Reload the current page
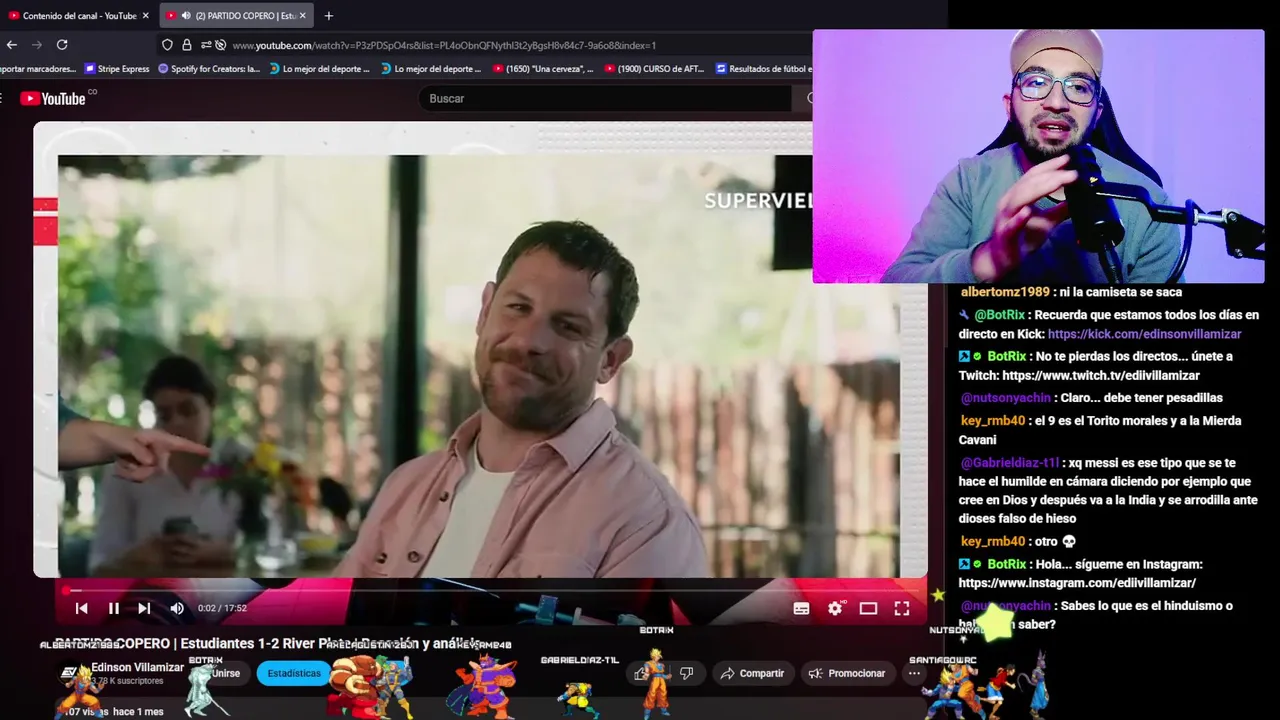 [x=62, y=45]
